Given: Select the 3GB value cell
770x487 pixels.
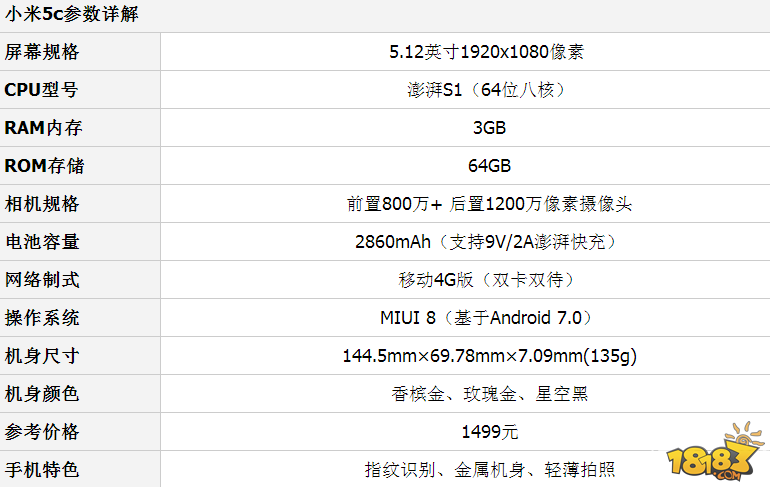Looking at the screenshot, I should pyautogui.click(x=489, y=128).
